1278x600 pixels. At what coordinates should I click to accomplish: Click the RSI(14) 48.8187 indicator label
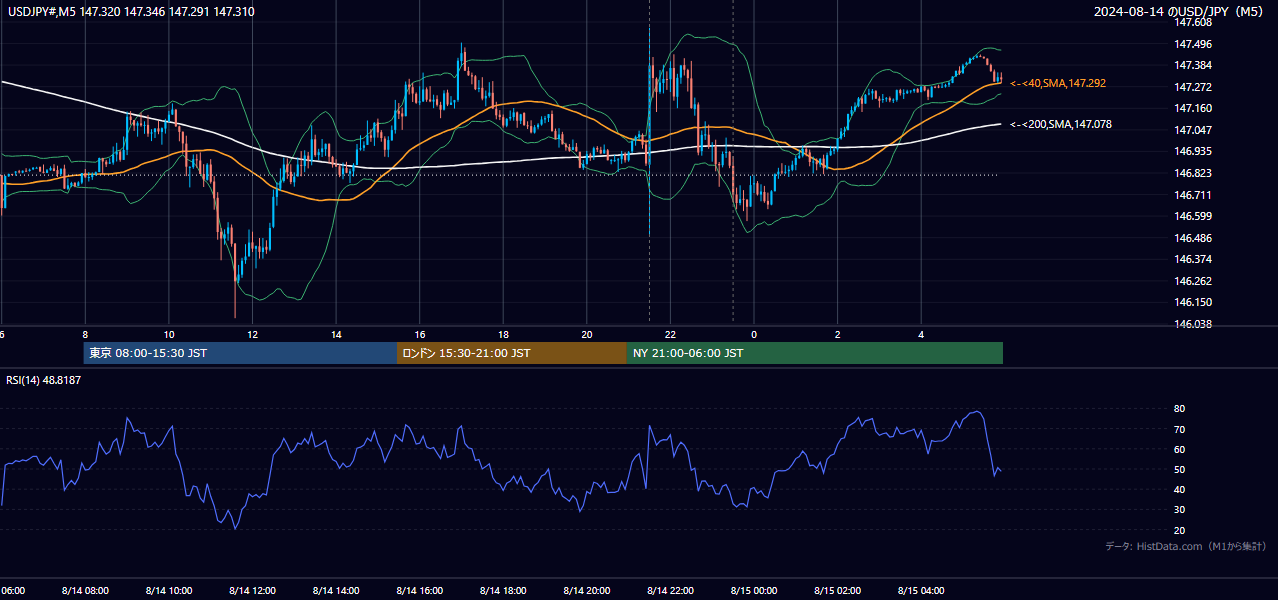coord(43,380)
